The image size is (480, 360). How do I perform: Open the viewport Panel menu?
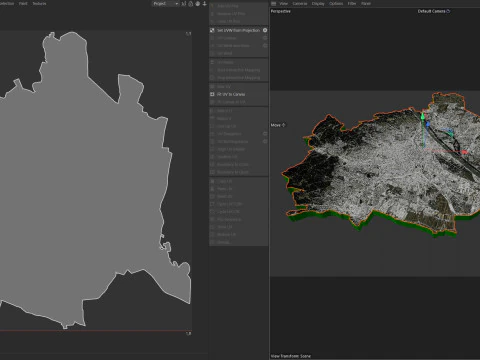pyautogui.click(x=366, y=4)
